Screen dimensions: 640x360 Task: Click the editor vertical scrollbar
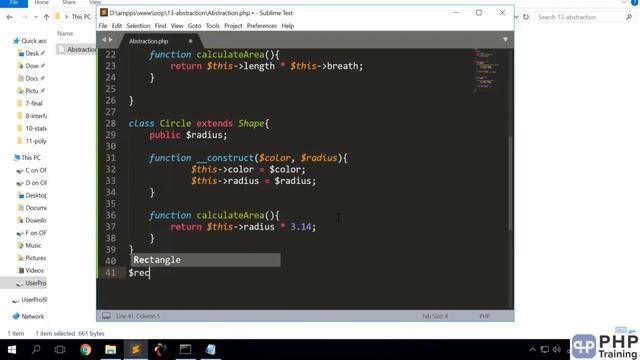510,182
